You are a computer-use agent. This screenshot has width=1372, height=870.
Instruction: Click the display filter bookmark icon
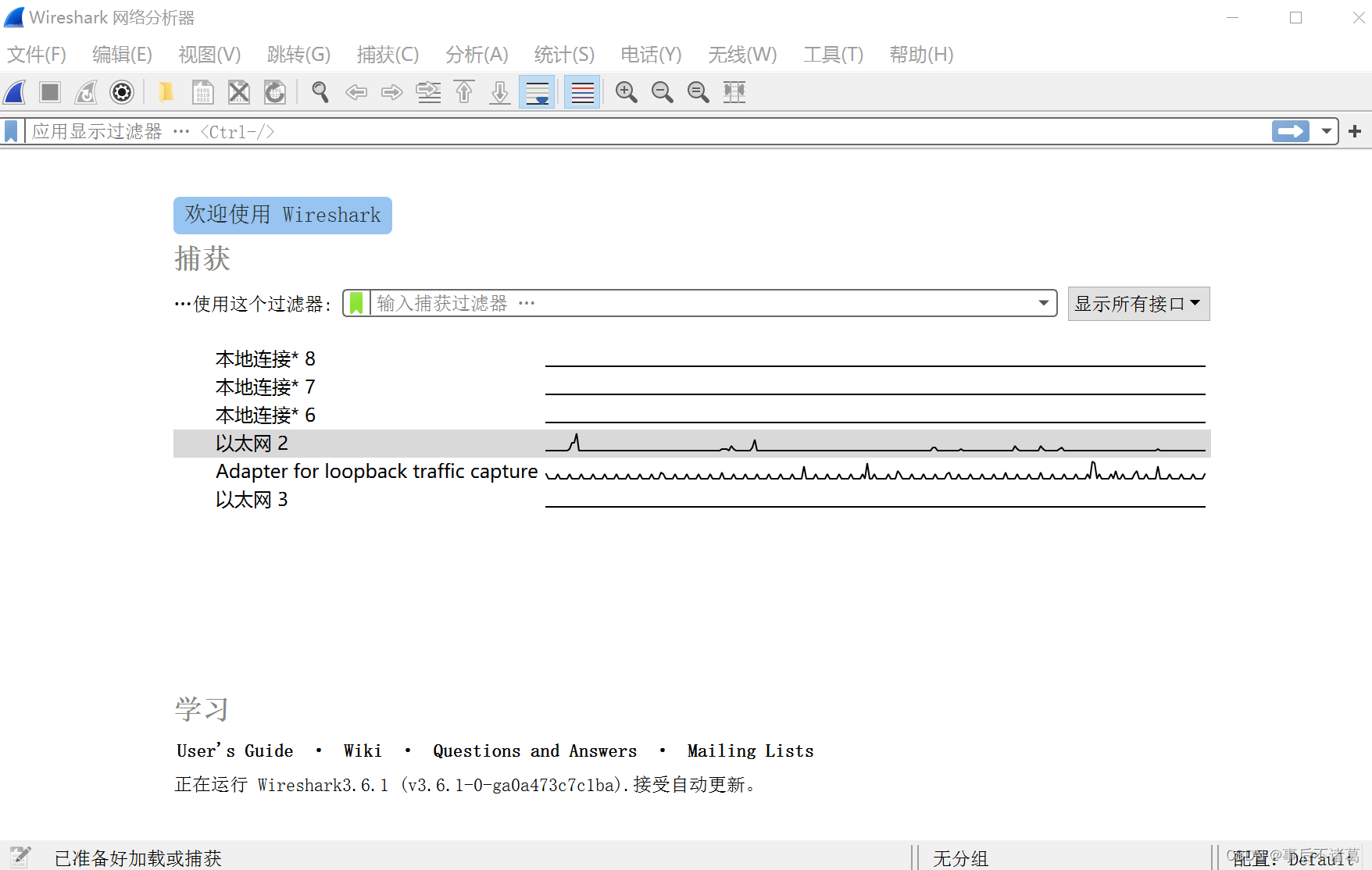[11, 131]
